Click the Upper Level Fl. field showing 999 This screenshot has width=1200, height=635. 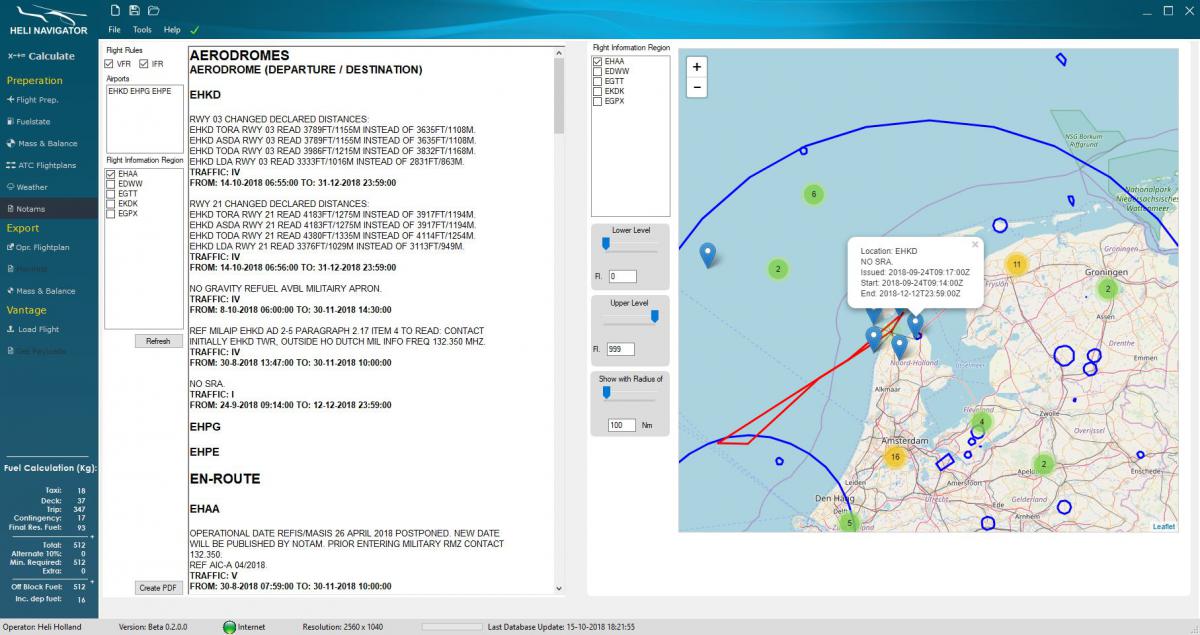tap(622, 349)
